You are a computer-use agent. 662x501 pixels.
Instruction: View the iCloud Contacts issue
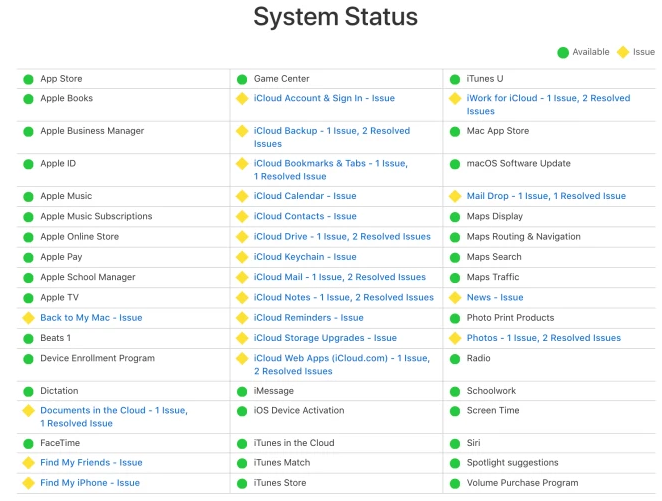tap(305, 217)
